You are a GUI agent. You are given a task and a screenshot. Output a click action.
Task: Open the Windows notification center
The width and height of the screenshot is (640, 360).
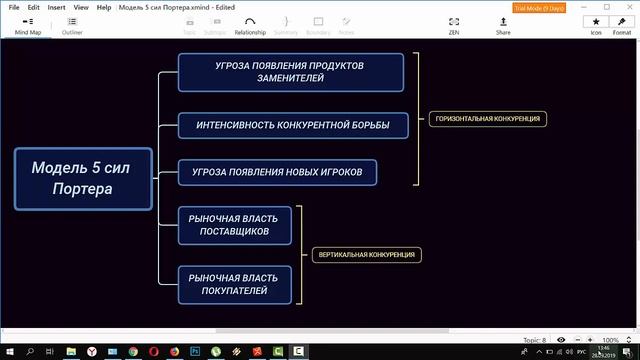click(627, 351)
